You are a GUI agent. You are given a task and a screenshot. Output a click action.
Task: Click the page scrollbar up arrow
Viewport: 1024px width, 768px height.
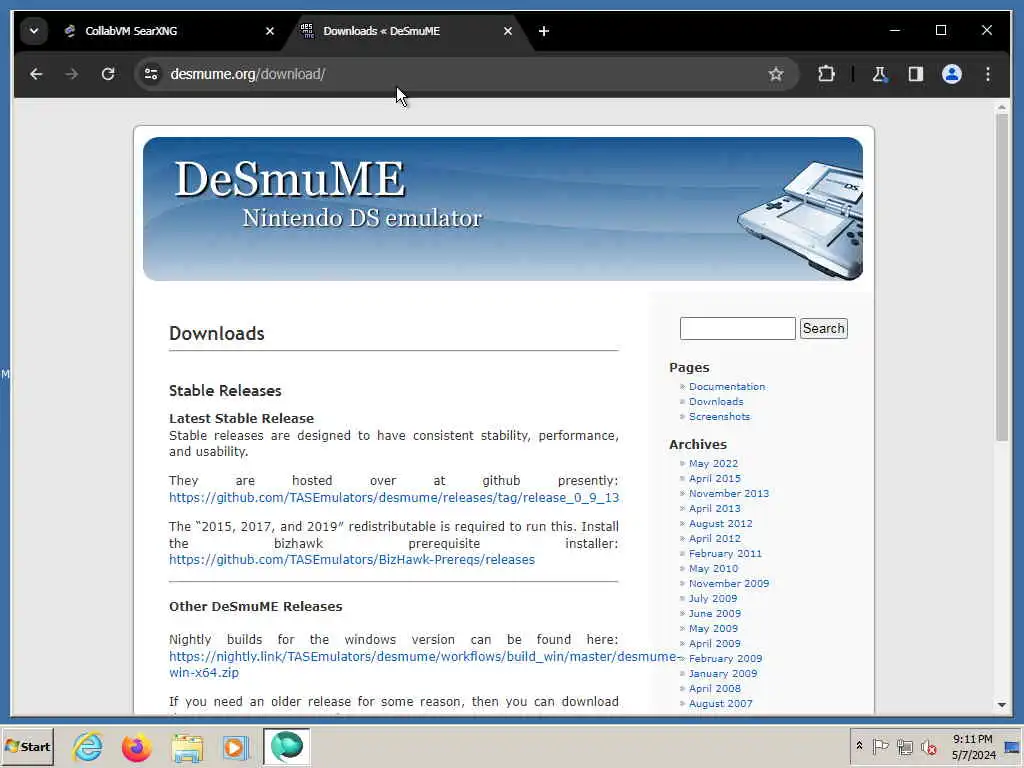pyautogui.click(x=1002, y=106)
